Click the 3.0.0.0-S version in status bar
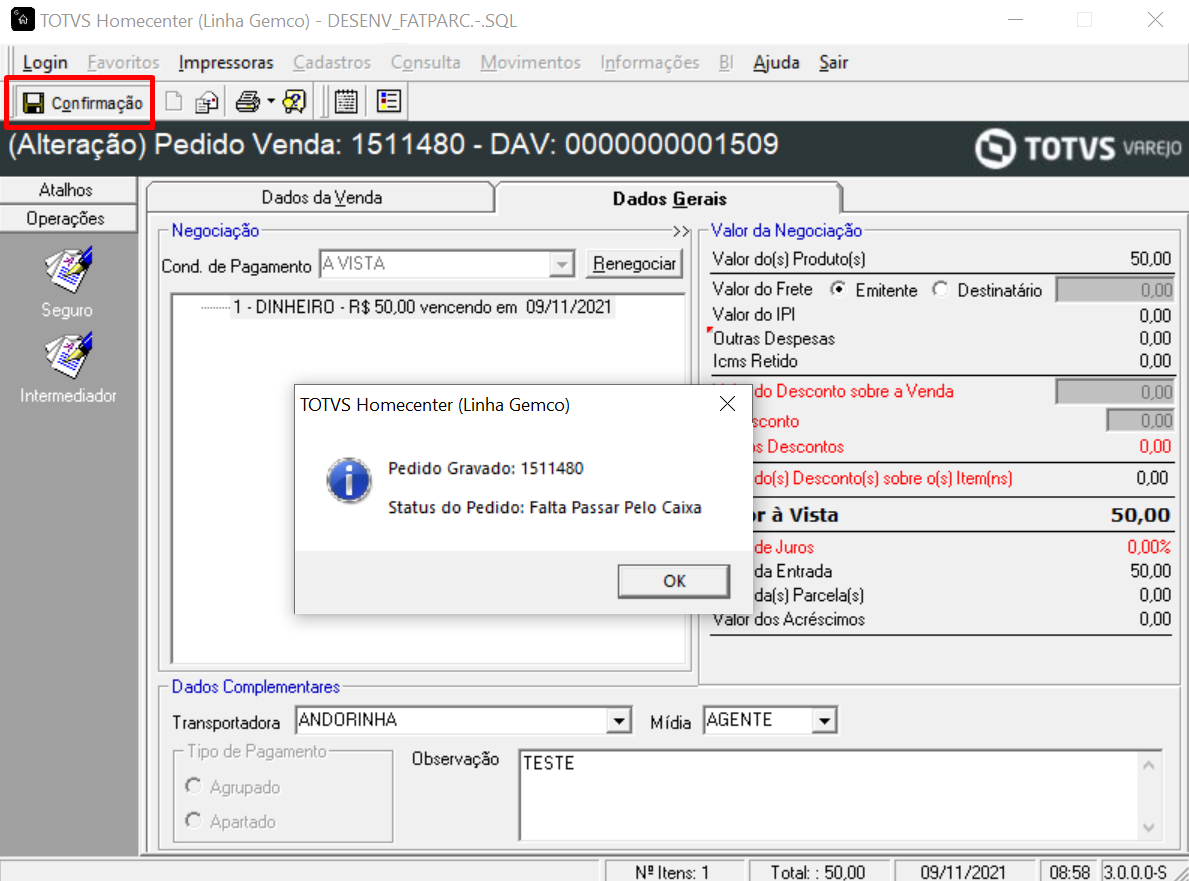 pos(1134,872)
